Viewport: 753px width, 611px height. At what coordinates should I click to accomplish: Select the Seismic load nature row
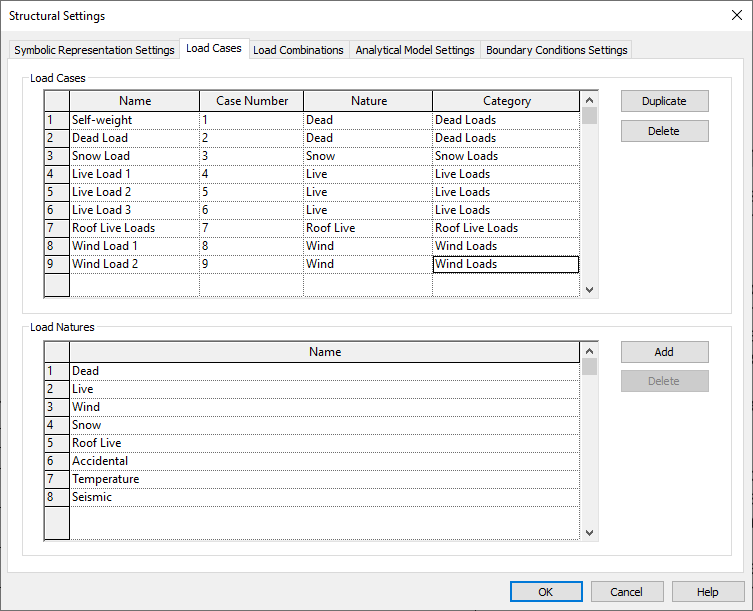[324, 497]
